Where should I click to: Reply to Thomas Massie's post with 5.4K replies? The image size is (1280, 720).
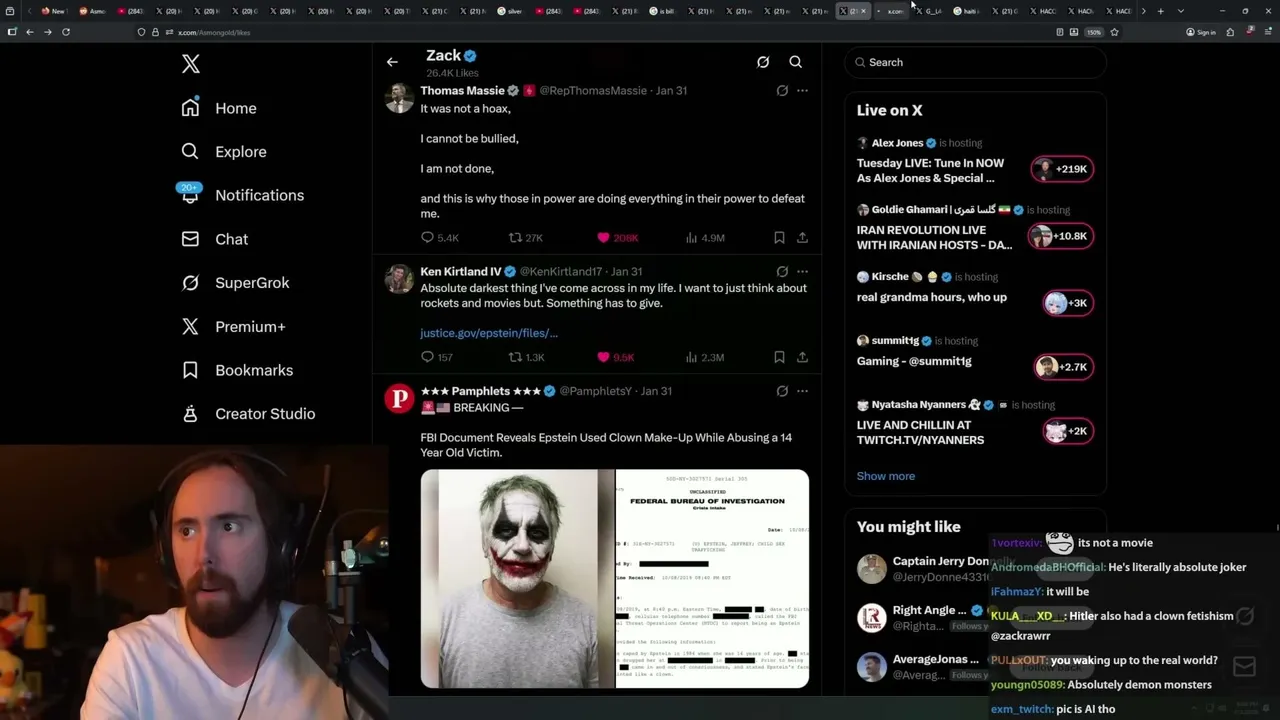[x=439, y=238]
